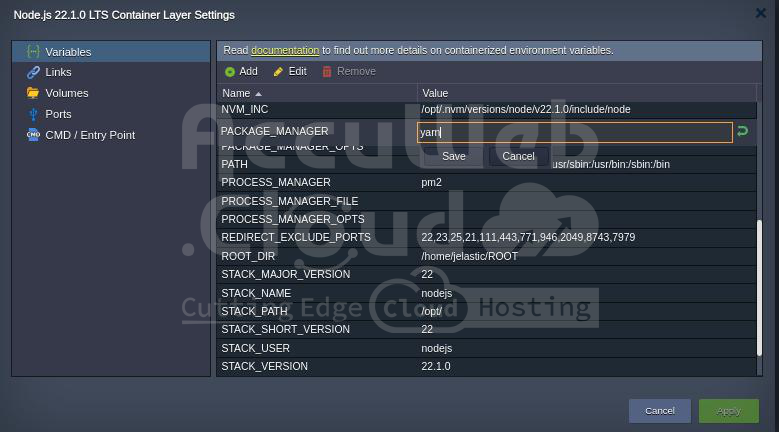Click the Variables braces icon in sidebar
Image resolution: width=779 pixels, height=432 pixels.
click(33, 51)
